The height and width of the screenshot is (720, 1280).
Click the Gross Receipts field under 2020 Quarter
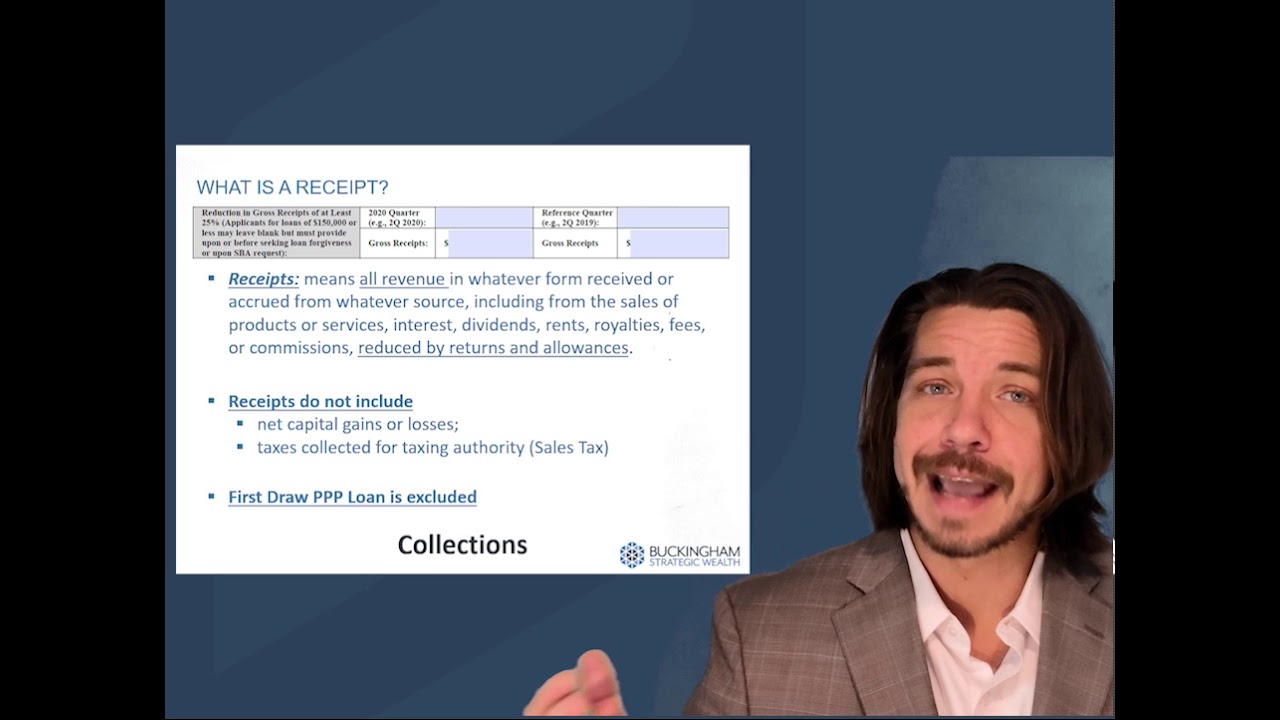pos(491,243)
